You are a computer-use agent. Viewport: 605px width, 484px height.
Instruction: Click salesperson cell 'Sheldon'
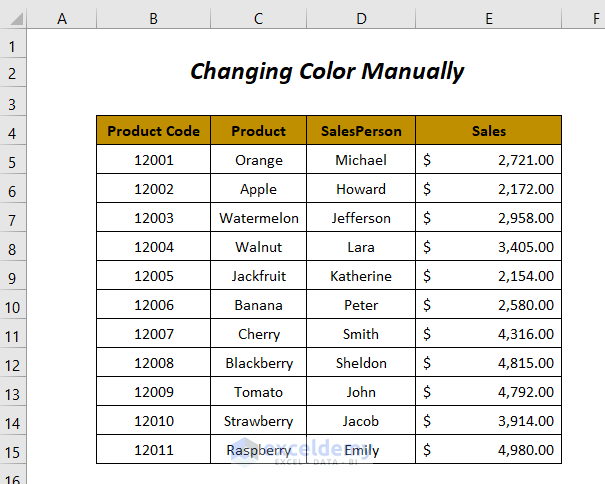pyautogui.click(x=361, y=362)
